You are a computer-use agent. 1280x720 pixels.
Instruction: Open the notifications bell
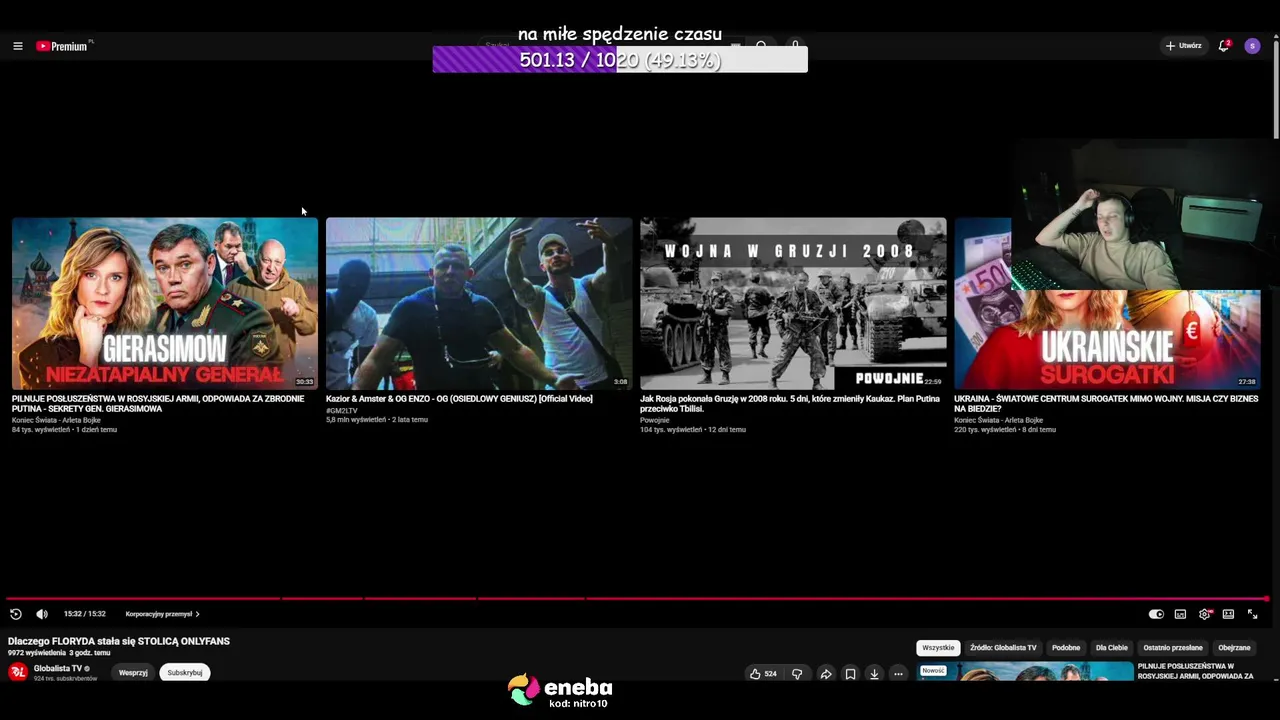1223,46
